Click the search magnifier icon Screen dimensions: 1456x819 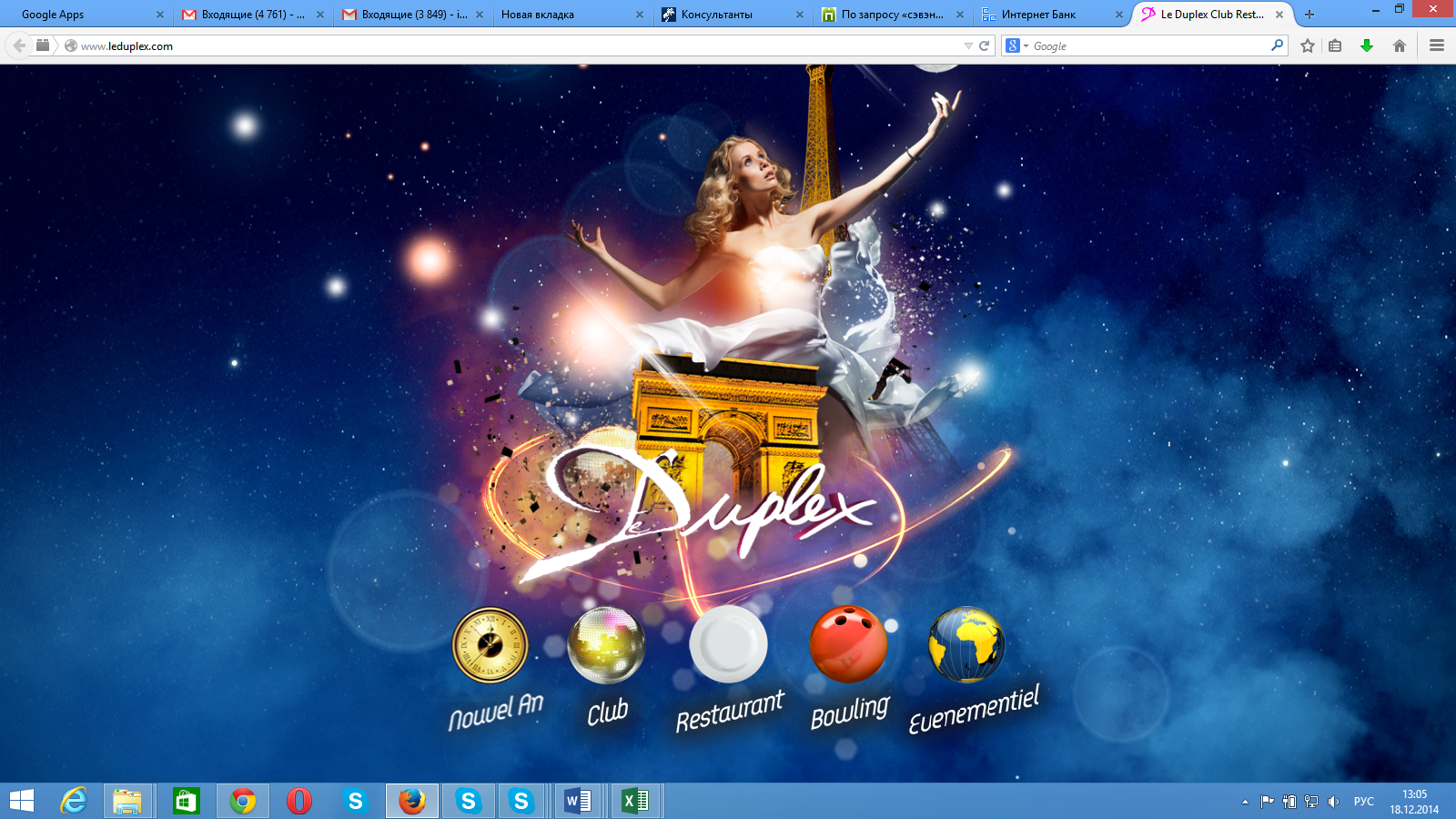1277,45
